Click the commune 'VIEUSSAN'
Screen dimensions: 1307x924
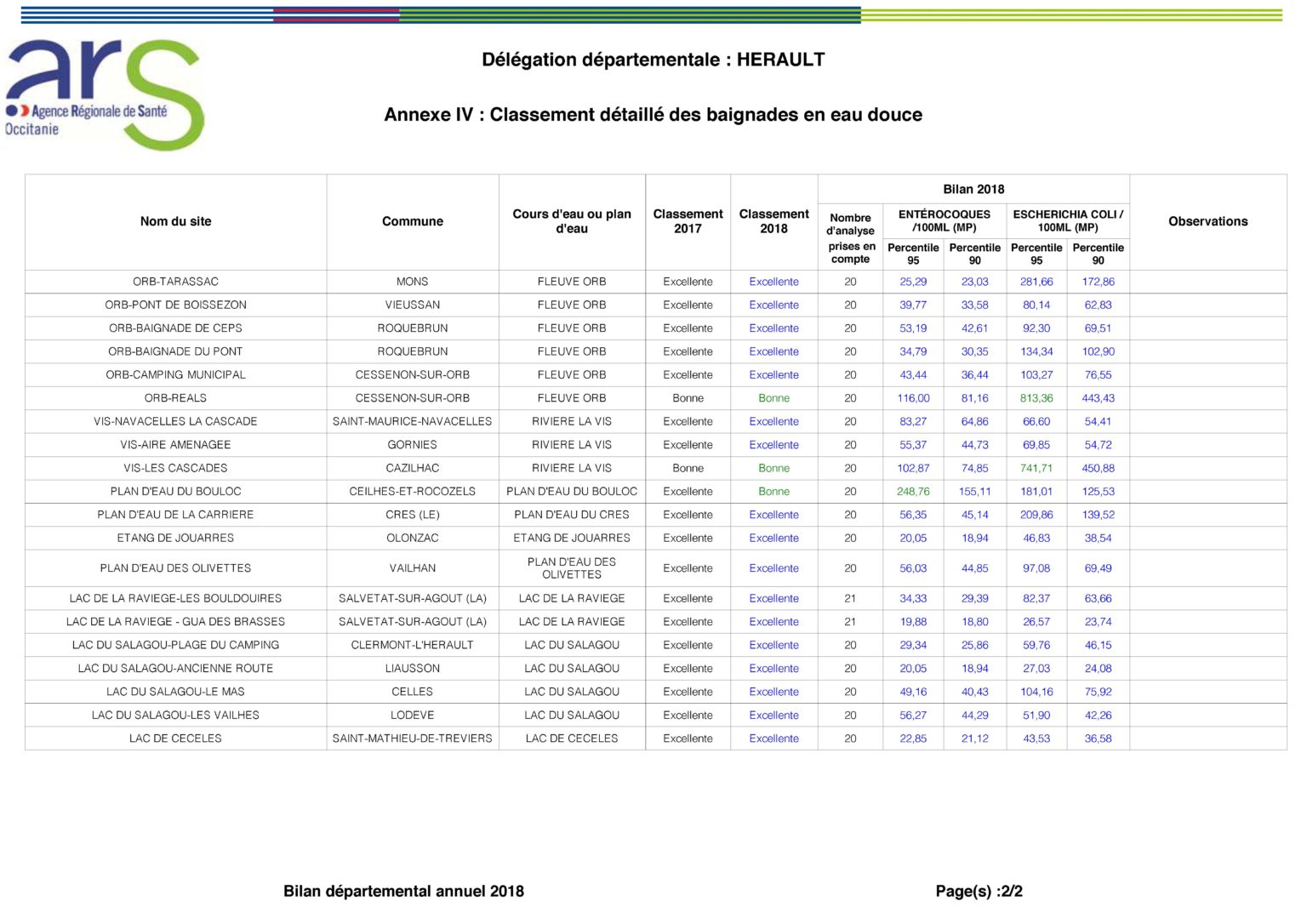click(413, 305)
